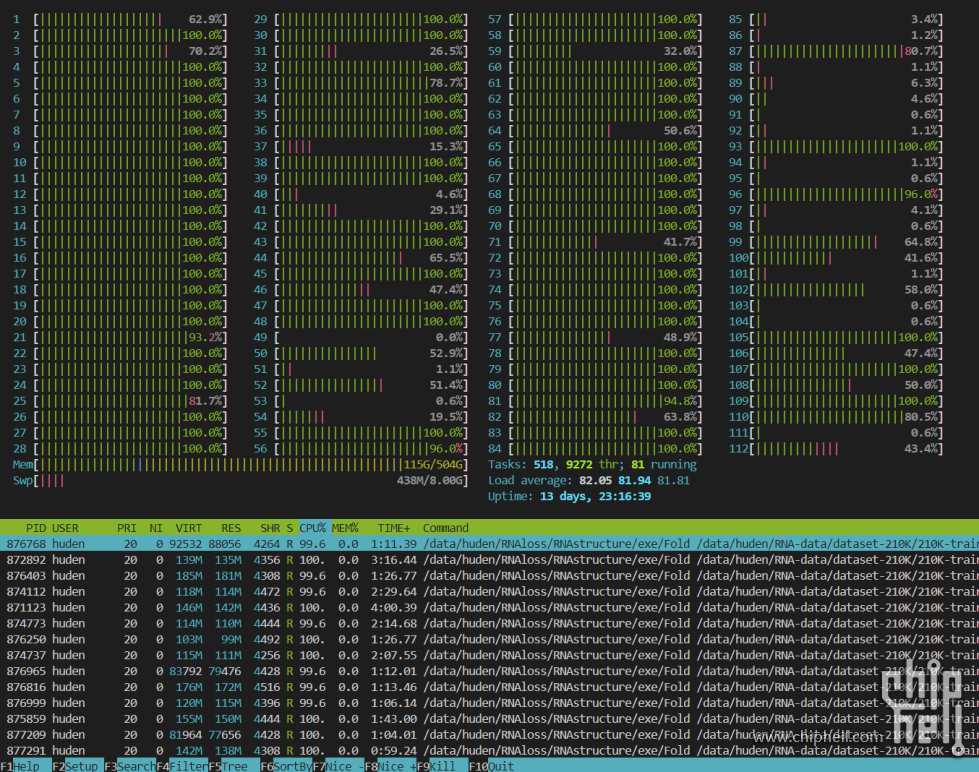Click the Mem usage meter bar
979x772 pixels.
tap(240, 465)
